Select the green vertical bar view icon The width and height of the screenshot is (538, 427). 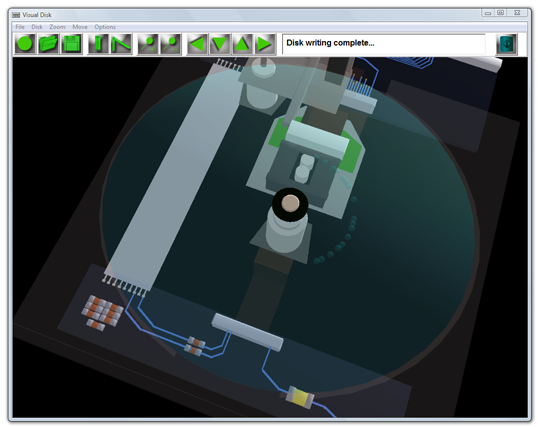[x=98, y=44]
